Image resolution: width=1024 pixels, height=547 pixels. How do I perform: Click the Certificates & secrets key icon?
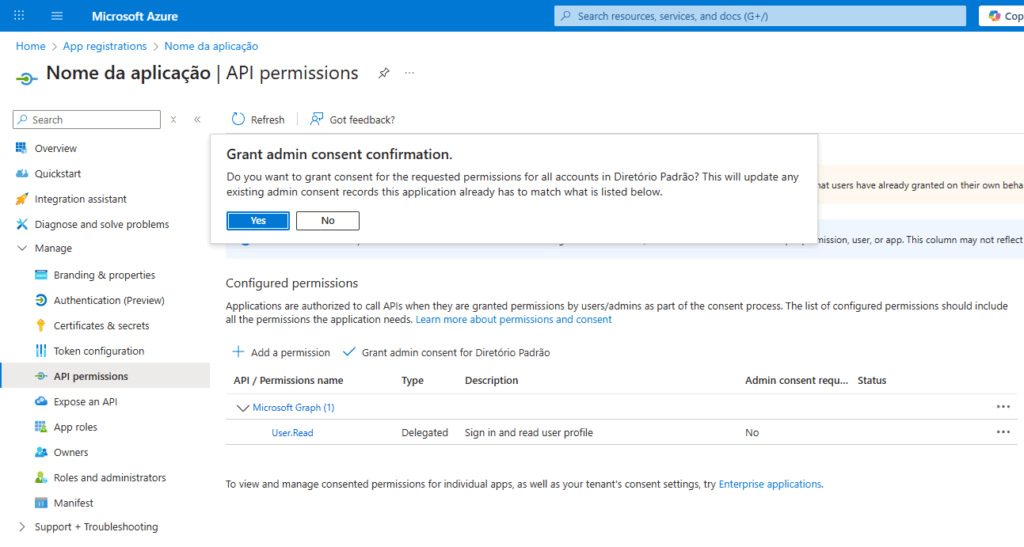click(x=40, y=325)
